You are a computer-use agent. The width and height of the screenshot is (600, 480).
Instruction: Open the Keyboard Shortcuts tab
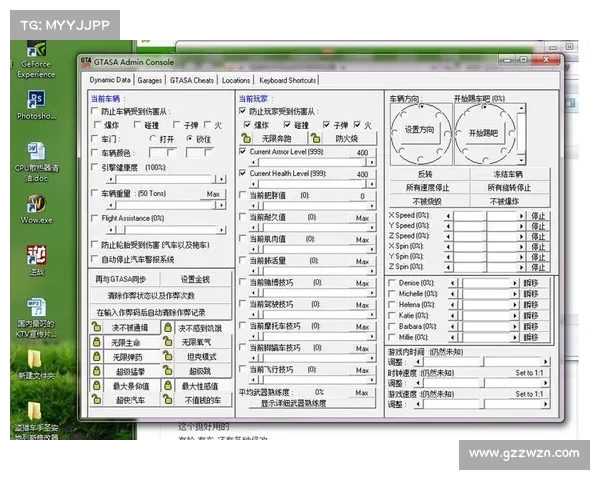(x=287, y=80)
